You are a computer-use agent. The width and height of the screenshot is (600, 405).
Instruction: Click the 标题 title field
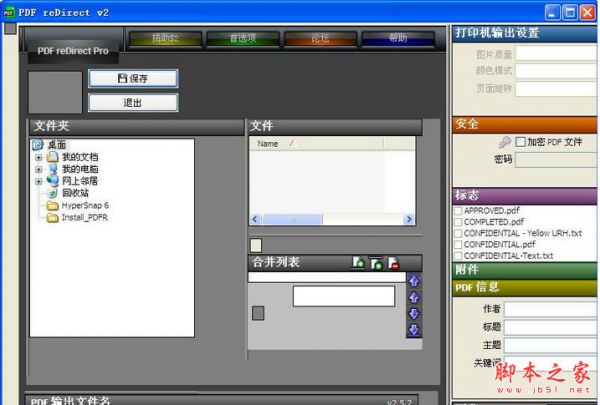pos(550,327)
